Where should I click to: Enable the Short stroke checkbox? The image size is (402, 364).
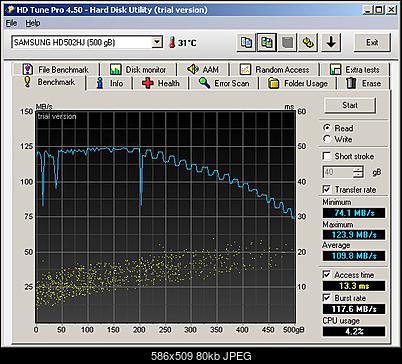[x=327, y=156]
